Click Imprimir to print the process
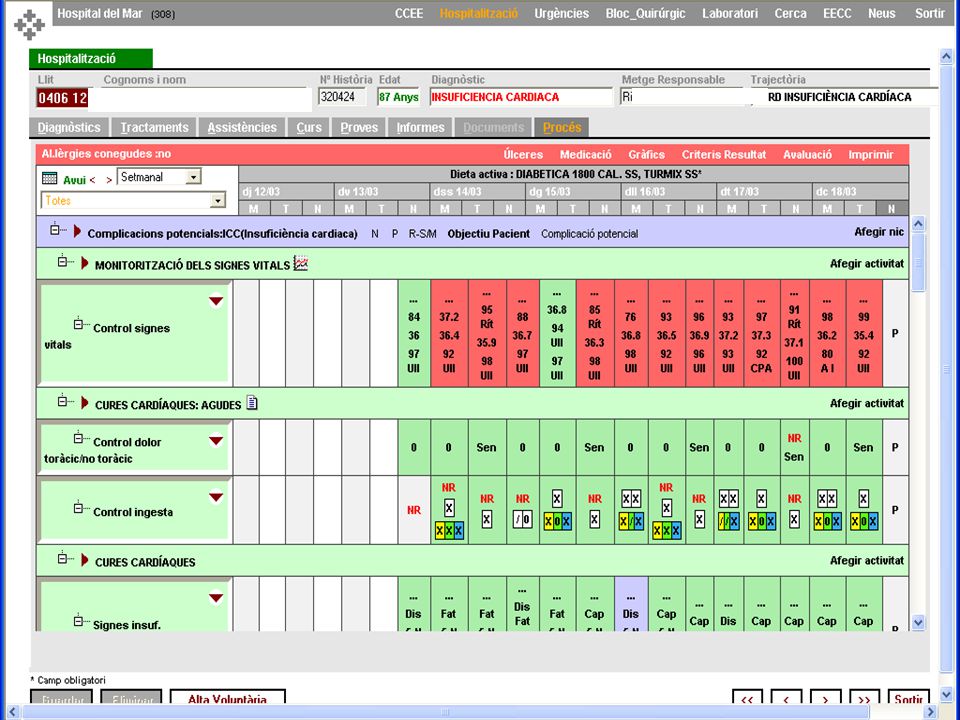The image size is (960, 720). [x=871, y=155]
